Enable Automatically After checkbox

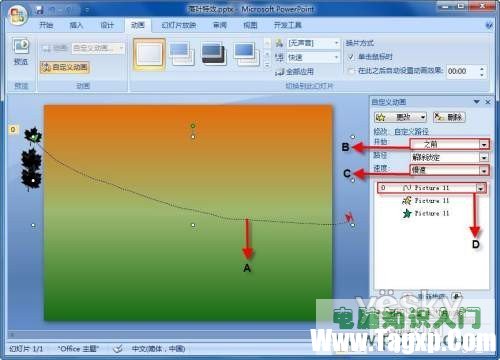pos(351,71)
